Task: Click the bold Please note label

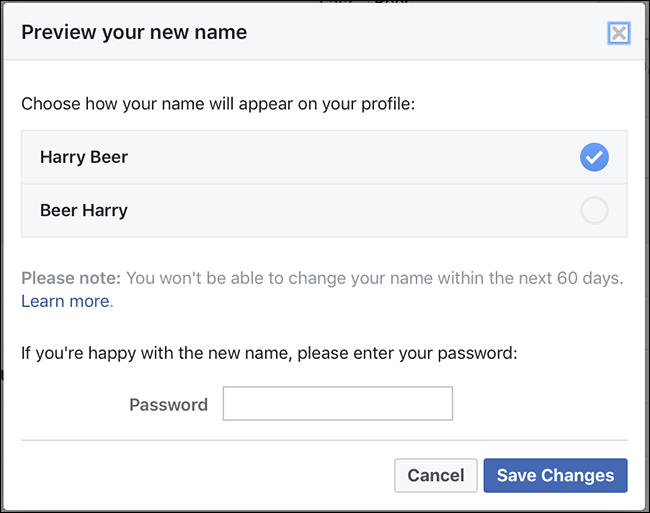Action: point(71,278)
